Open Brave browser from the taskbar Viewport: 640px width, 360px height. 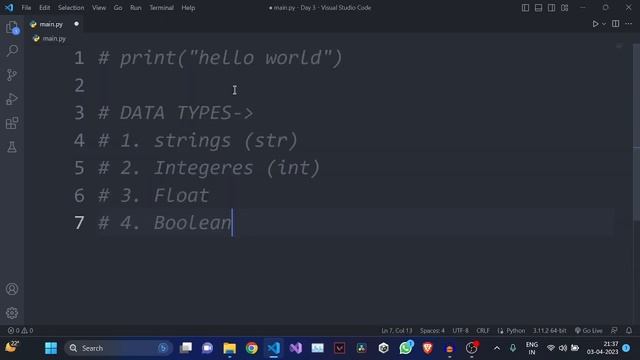point(427,348)
